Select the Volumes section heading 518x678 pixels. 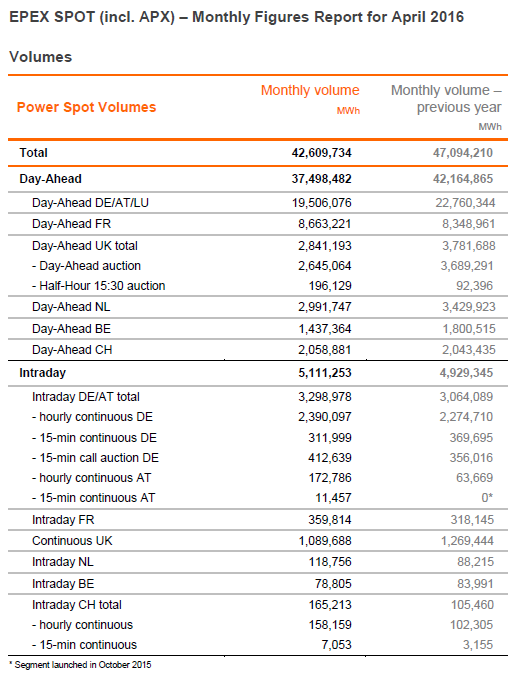[41, 57]
